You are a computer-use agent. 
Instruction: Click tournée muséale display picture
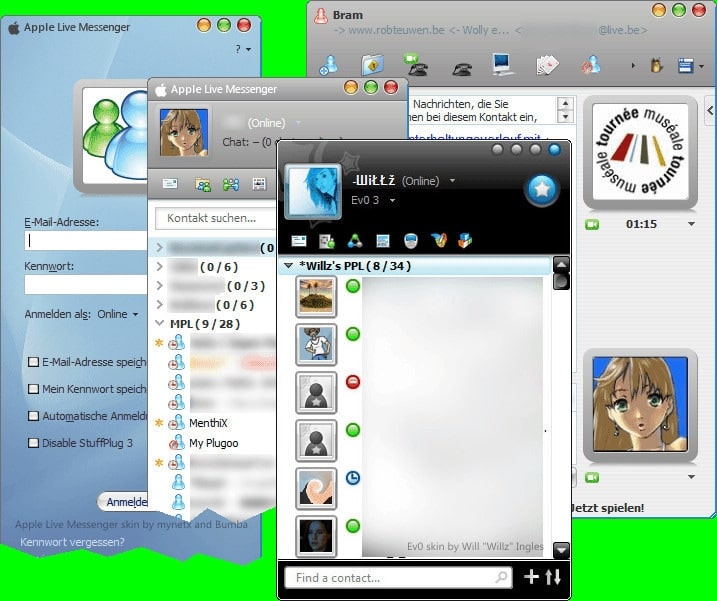point(640,151)
